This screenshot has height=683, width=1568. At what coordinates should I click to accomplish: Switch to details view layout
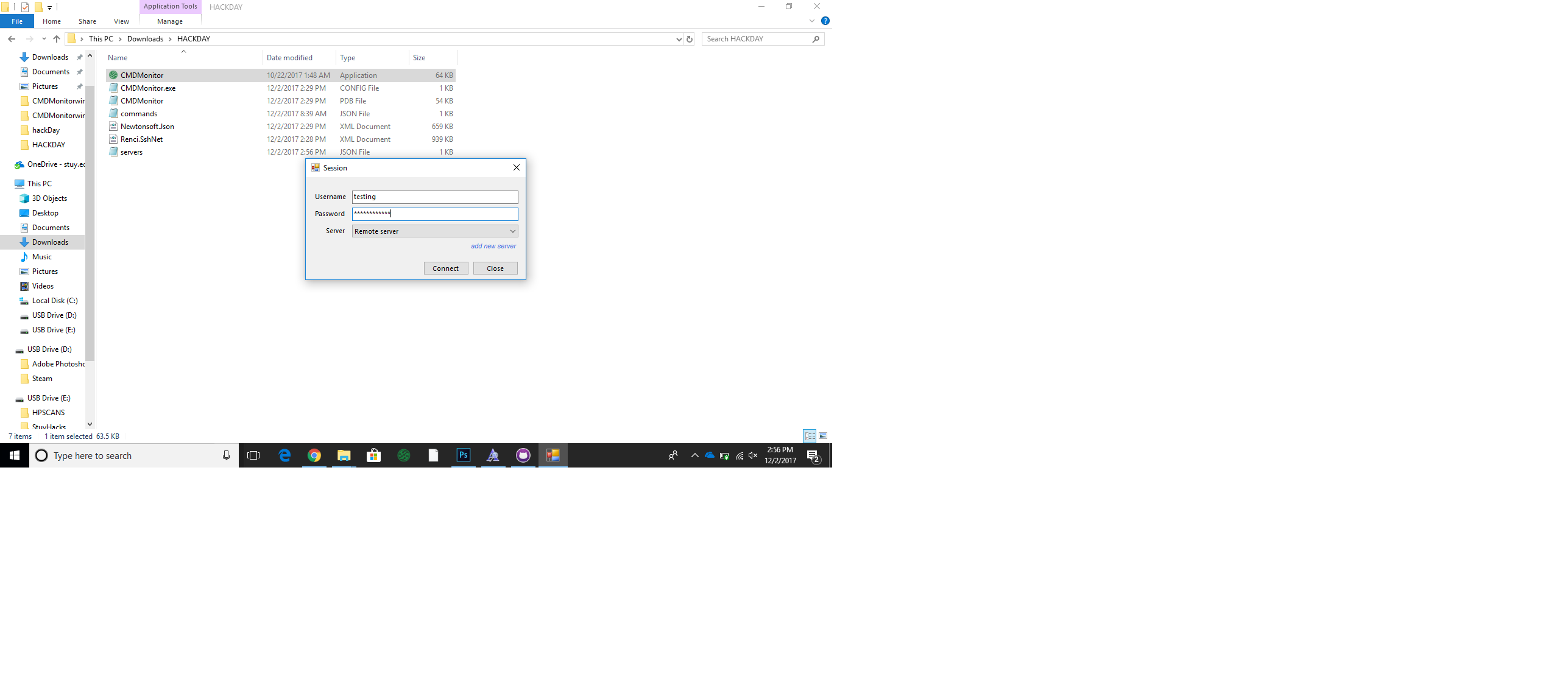coord(810,436)
